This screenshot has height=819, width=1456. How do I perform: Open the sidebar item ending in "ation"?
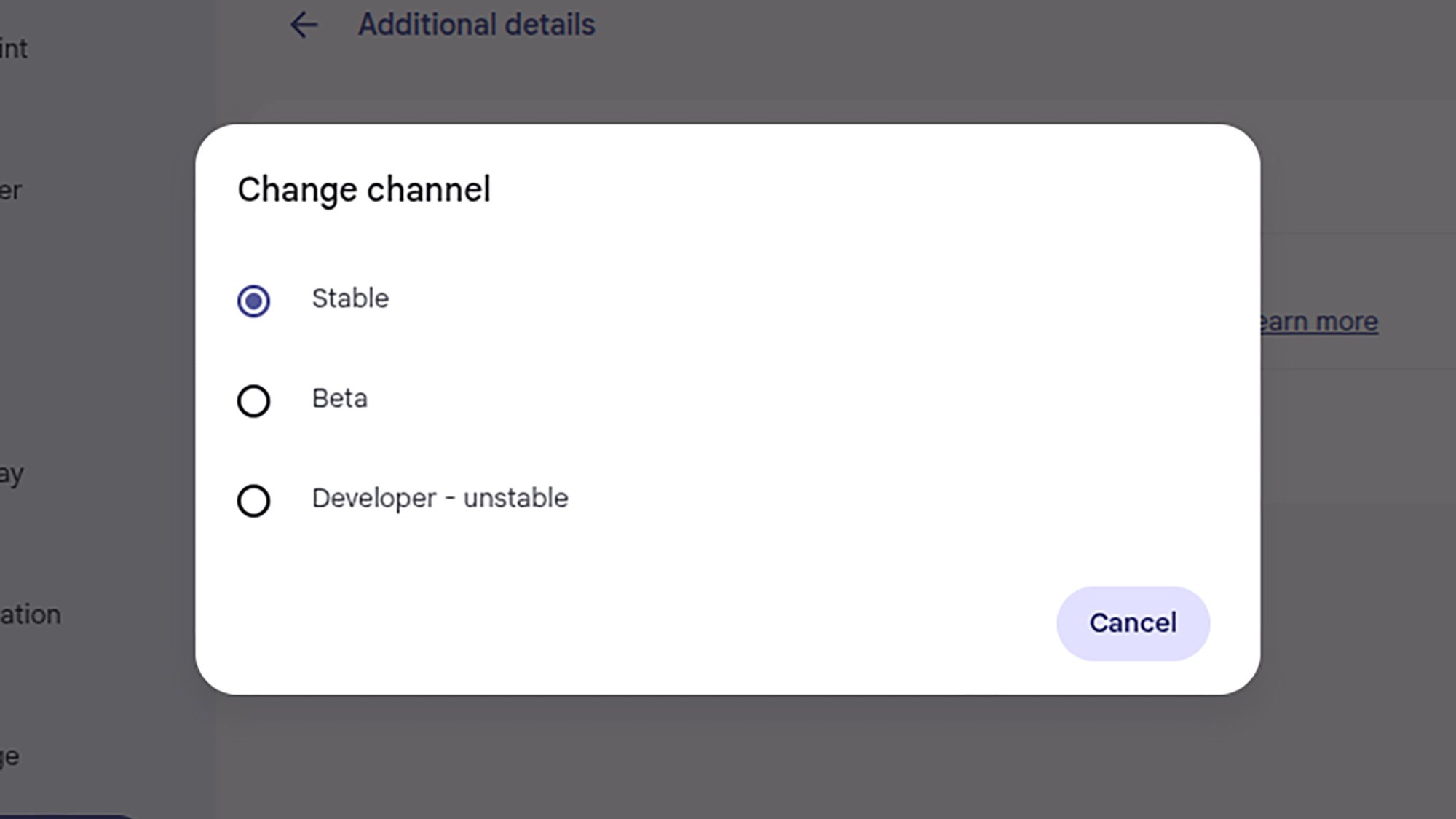31,615
